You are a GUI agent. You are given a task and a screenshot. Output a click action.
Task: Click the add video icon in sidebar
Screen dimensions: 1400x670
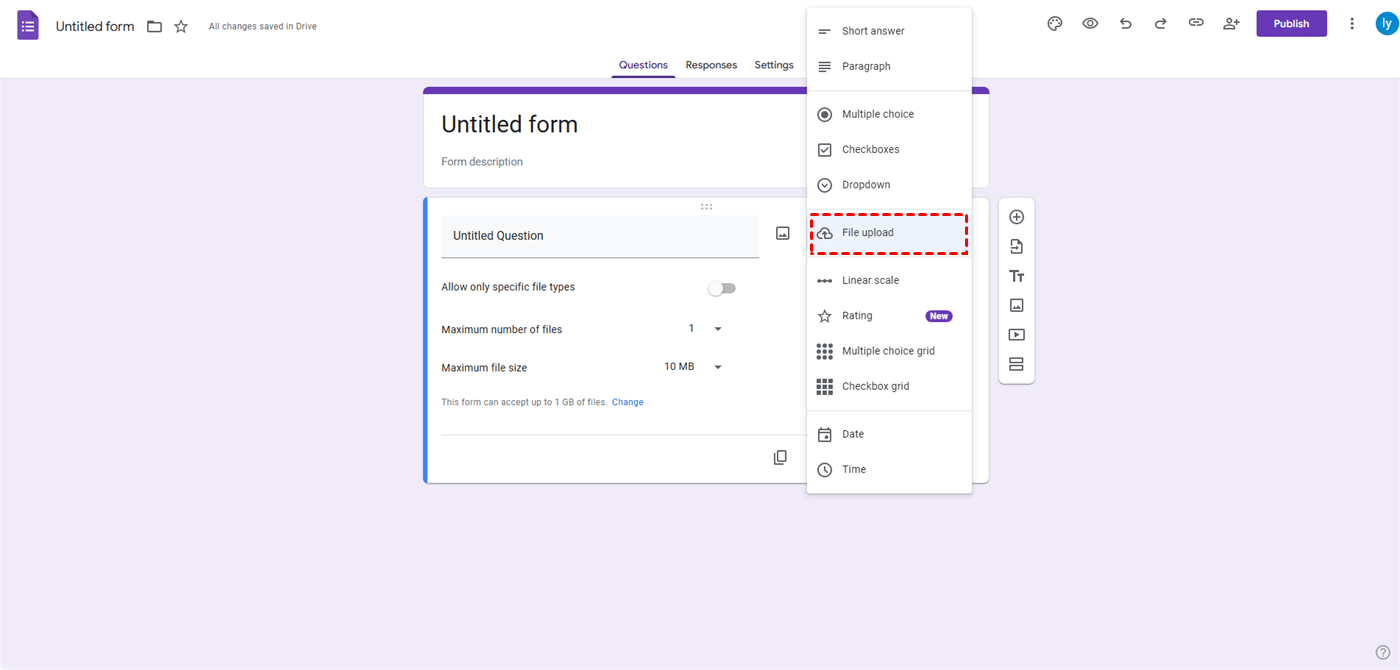click(1016, 335)
